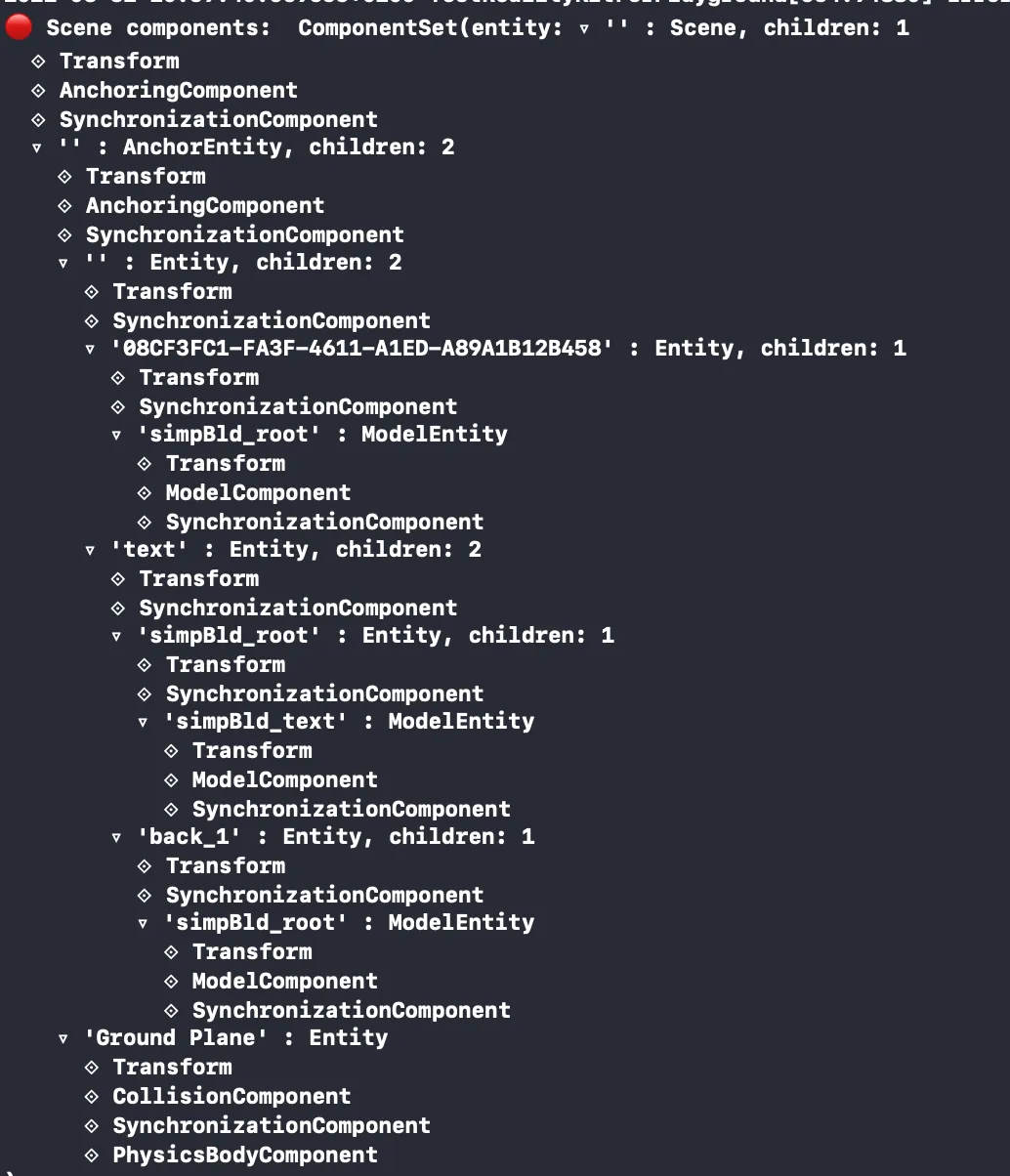Select the 'back_1' : Entity line
The image size is (1010, 1176).
336,837
